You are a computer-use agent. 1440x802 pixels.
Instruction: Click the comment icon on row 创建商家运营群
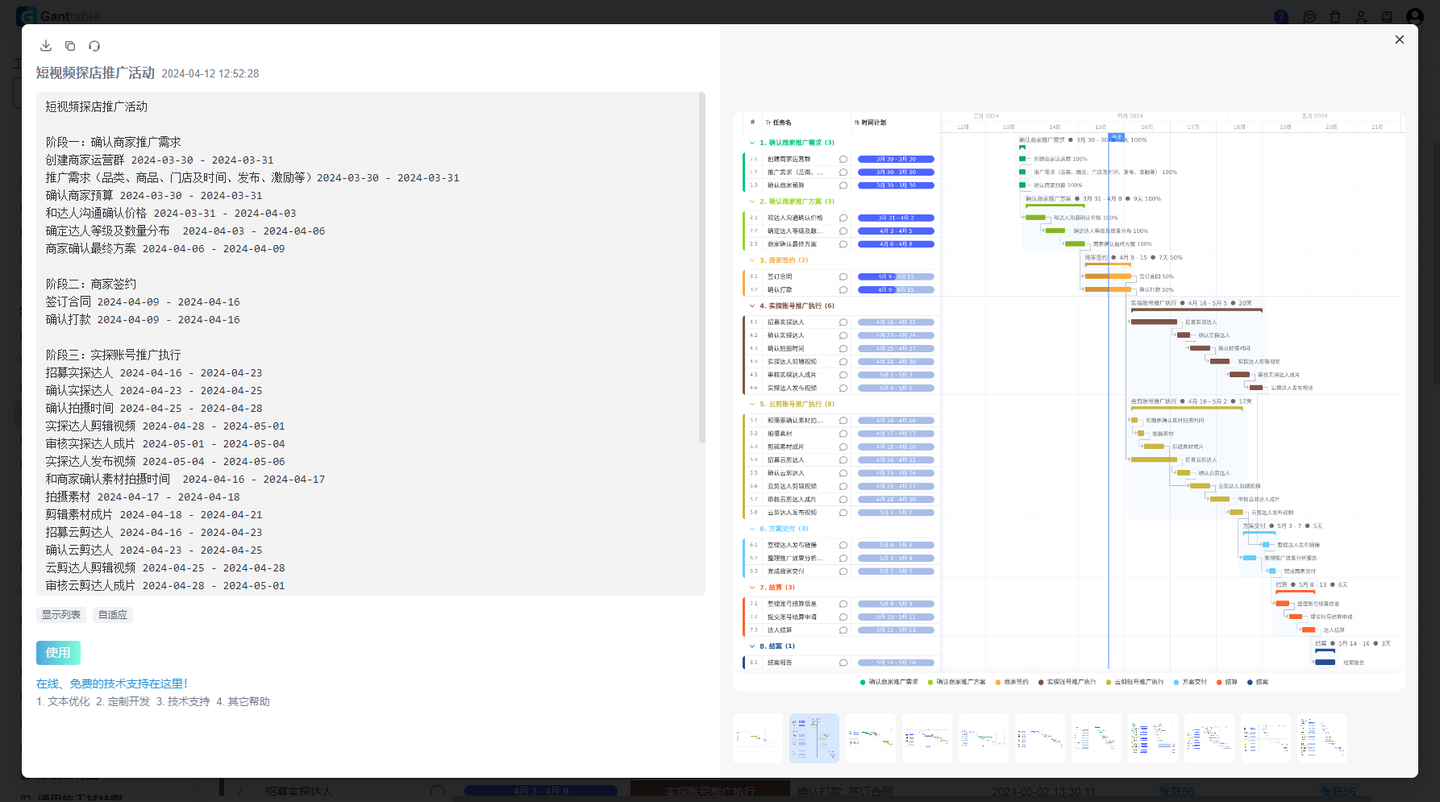coord(843,159)
